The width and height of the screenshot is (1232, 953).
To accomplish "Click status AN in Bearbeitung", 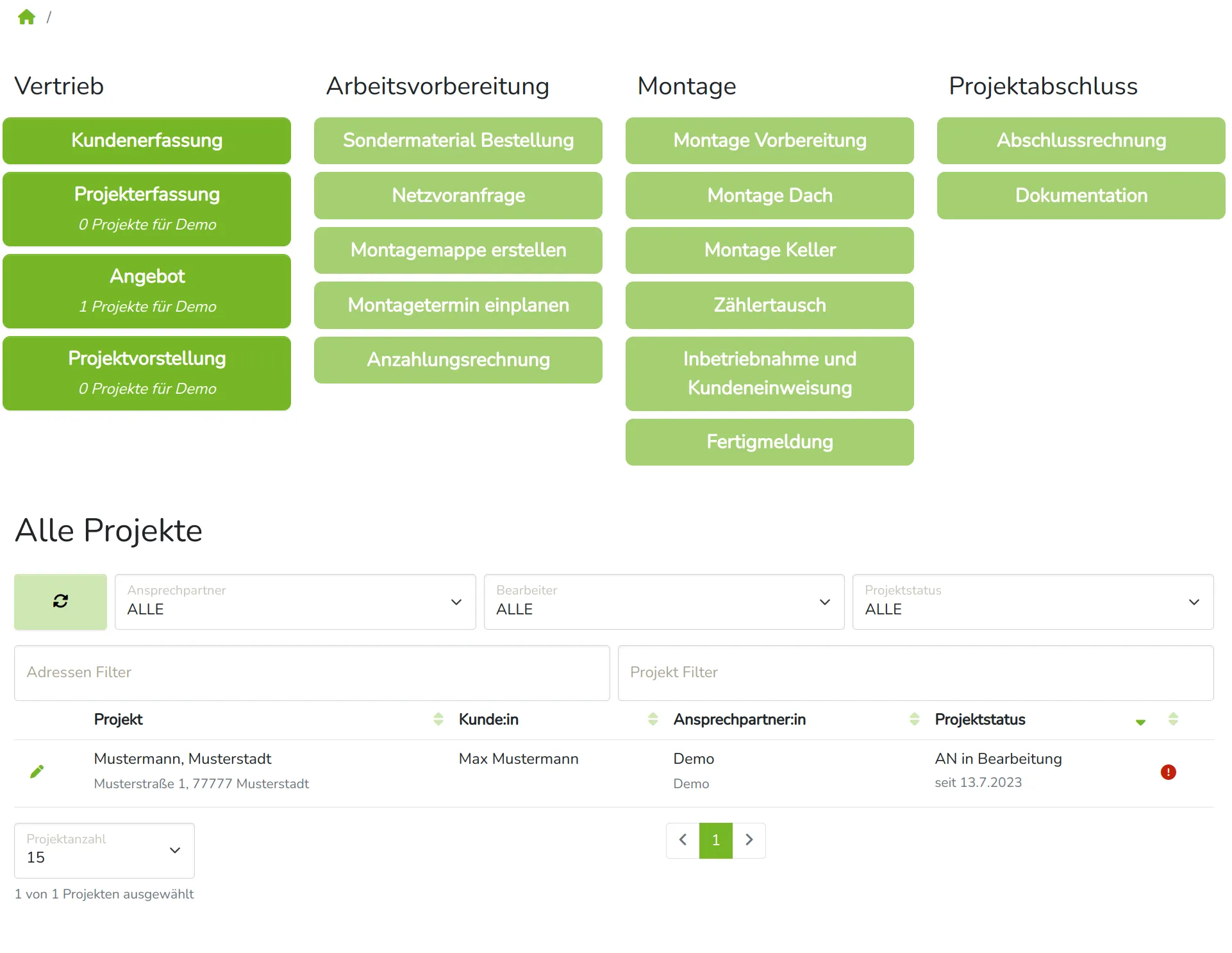I will [998, 759].
